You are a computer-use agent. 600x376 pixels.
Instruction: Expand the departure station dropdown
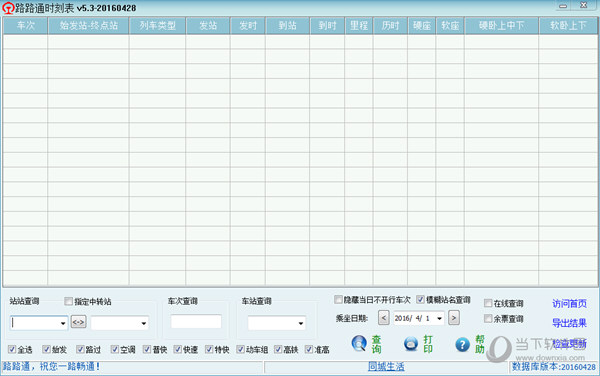[x=63, y=324]
